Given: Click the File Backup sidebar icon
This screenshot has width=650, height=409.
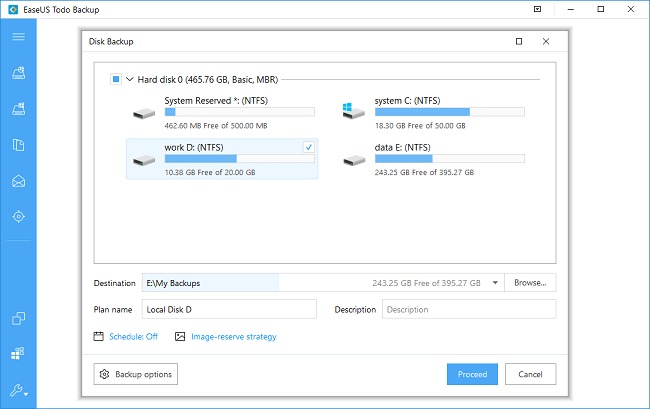Looking at the screenshot, I should tap(18, 145).
